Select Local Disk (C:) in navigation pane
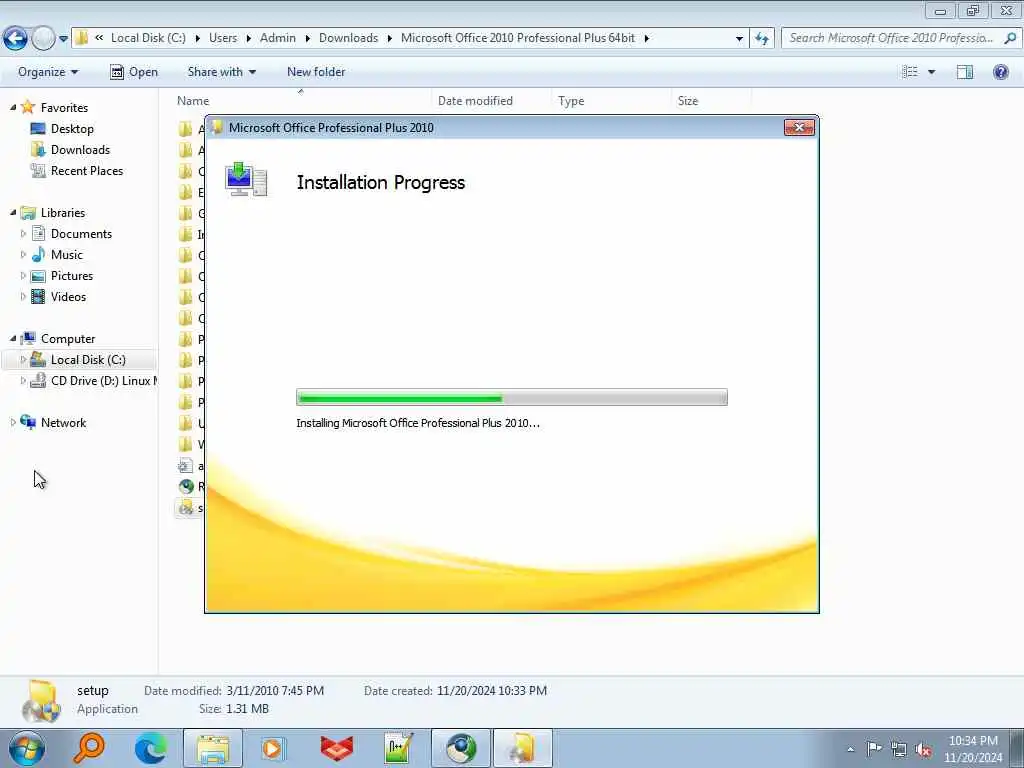This screenshot has width=1024, height=768. [88, 359]
